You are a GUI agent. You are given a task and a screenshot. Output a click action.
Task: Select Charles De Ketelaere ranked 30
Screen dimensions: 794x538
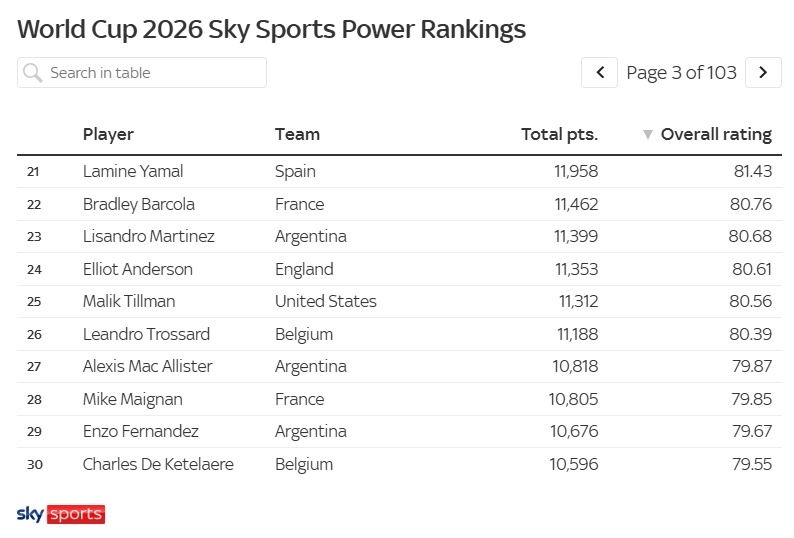tap(158, 464)
